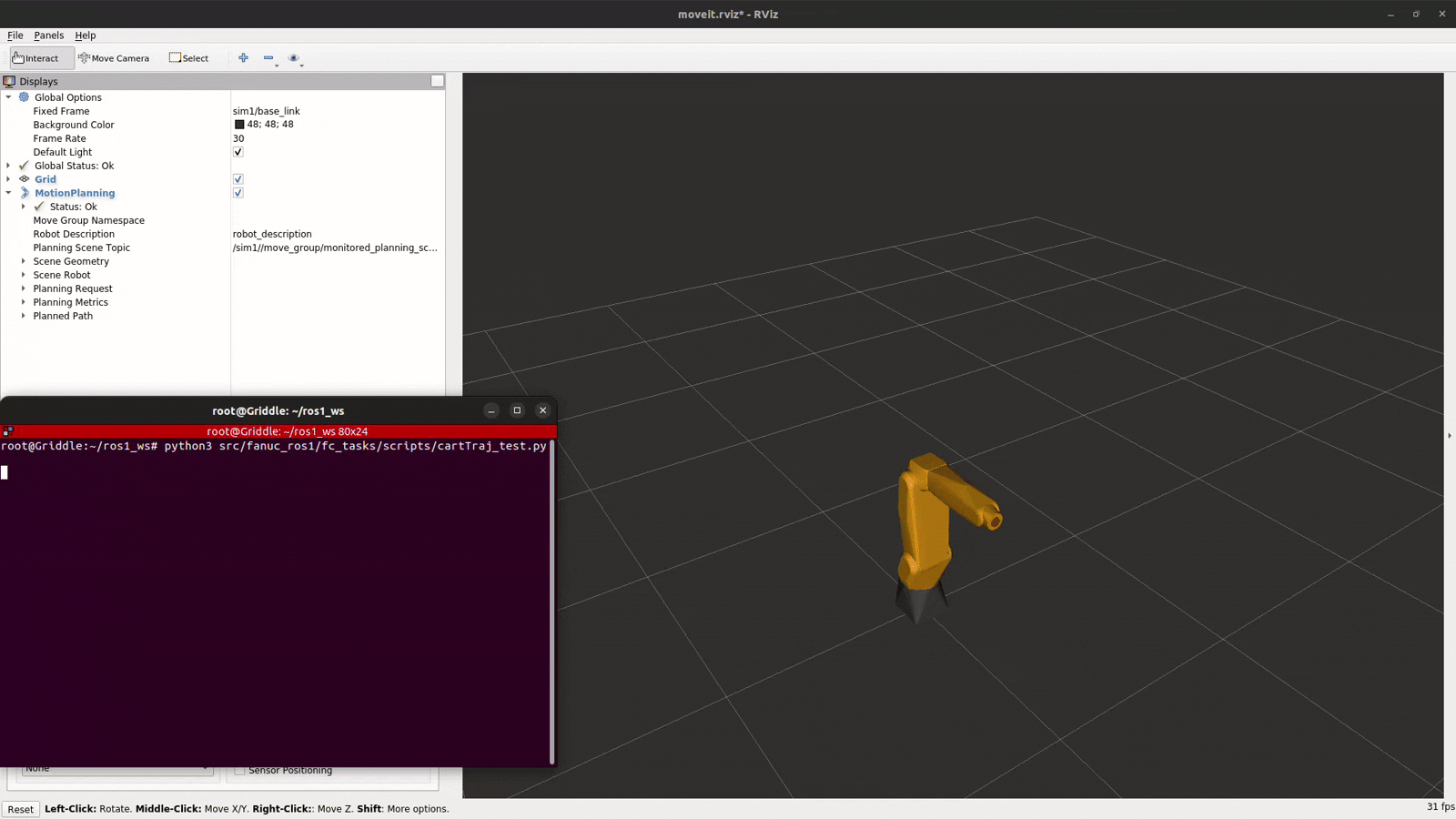Click the Grid display icon

(25, 179)
